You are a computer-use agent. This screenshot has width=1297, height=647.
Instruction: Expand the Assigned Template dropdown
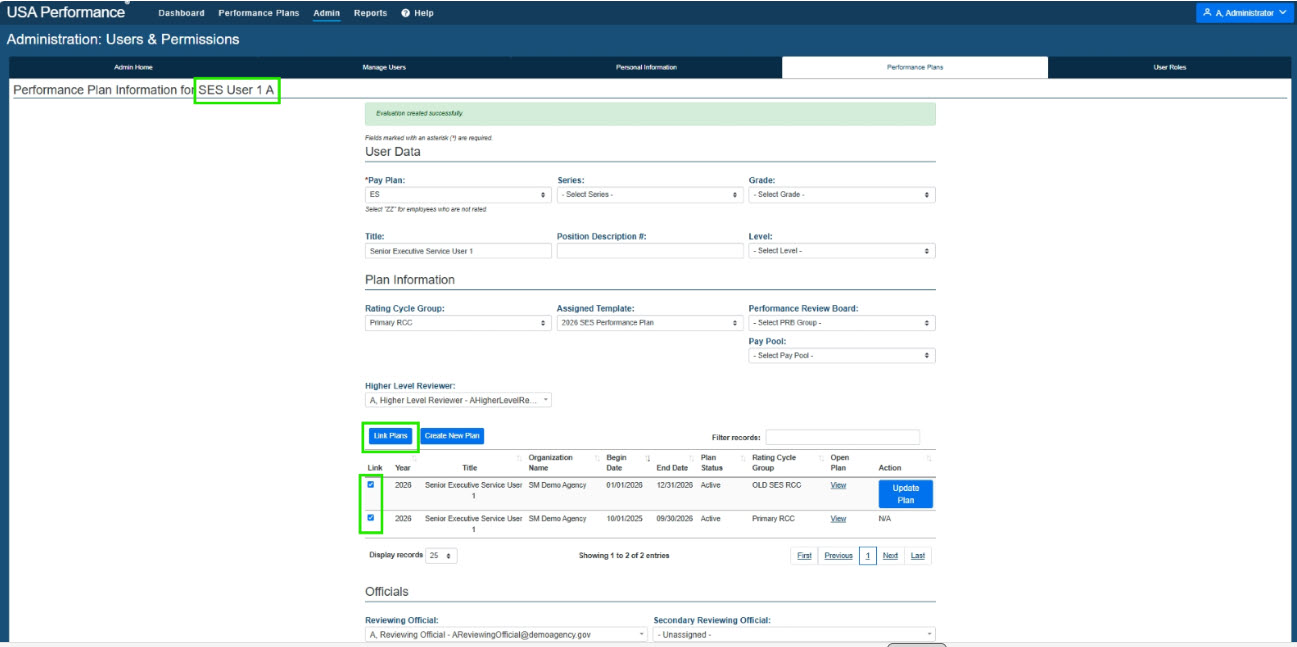coord(650,323)
